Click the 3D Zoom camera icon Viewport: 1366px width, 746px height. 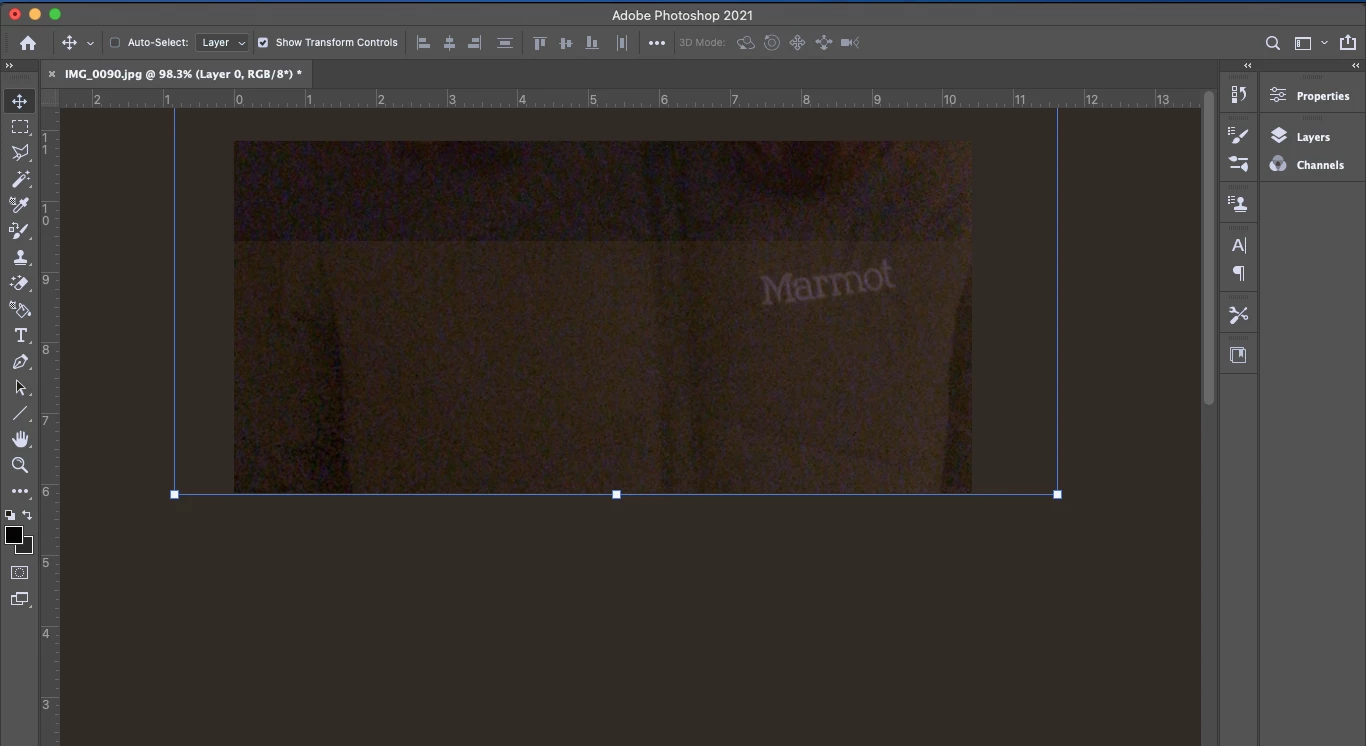point(850,43)
